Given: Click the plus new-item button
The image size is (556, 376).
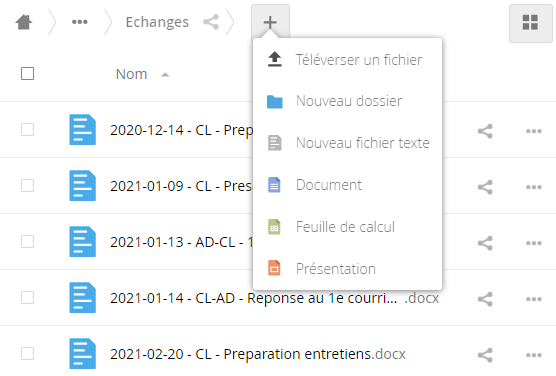Looking at the screenshot, I should (270, 22).
